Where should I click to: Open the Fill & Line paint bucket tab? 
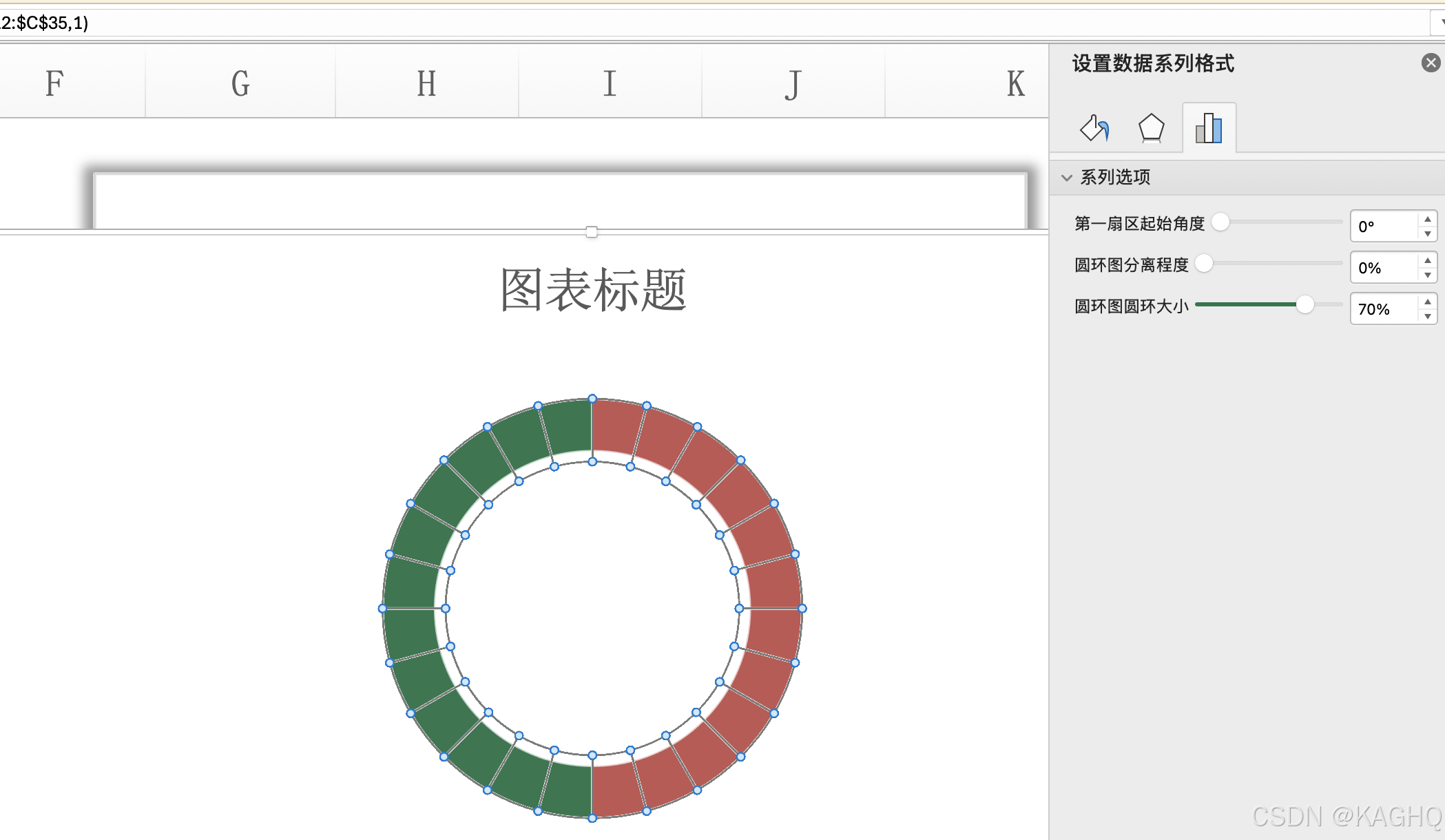point(1094,128)
